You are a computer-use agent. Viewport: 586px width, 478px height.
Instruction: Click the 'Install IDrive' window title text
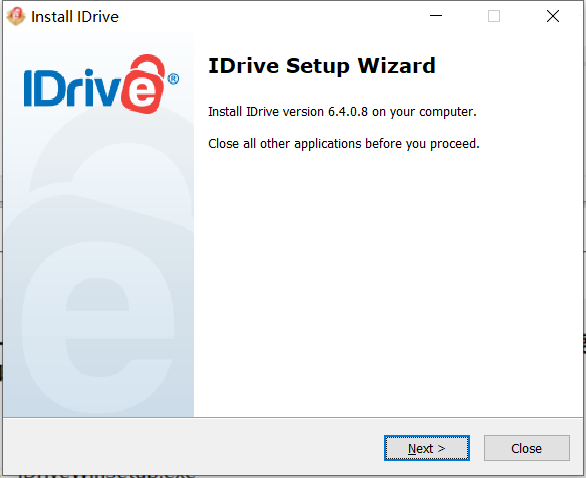(75, 17)
